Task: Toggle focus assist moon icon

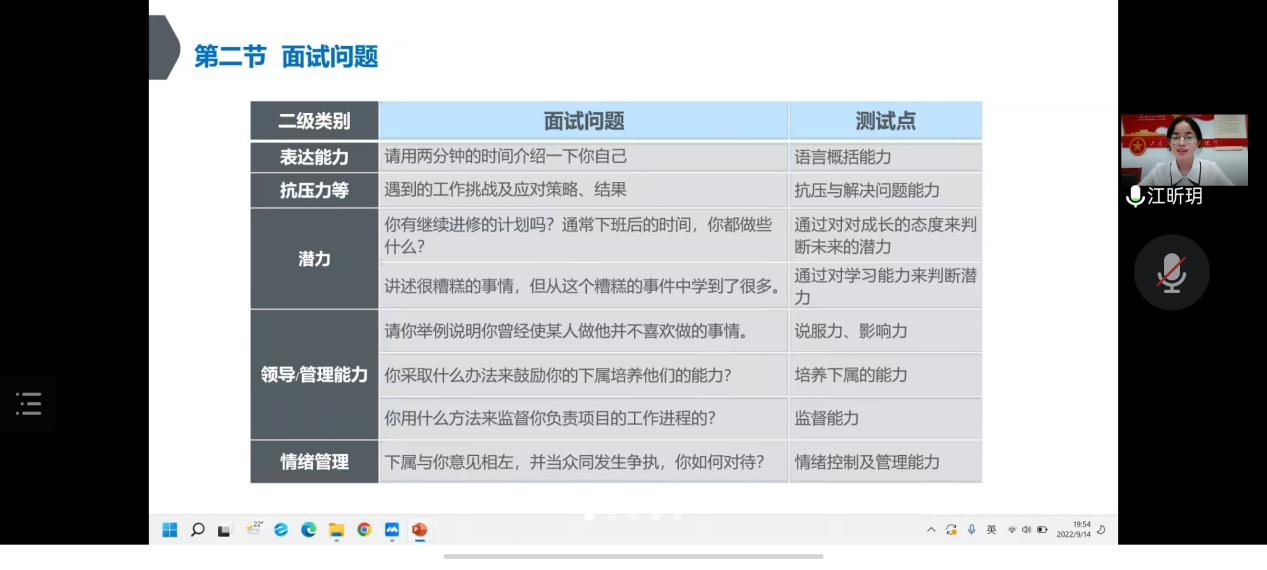Action: pos(1101,530)
